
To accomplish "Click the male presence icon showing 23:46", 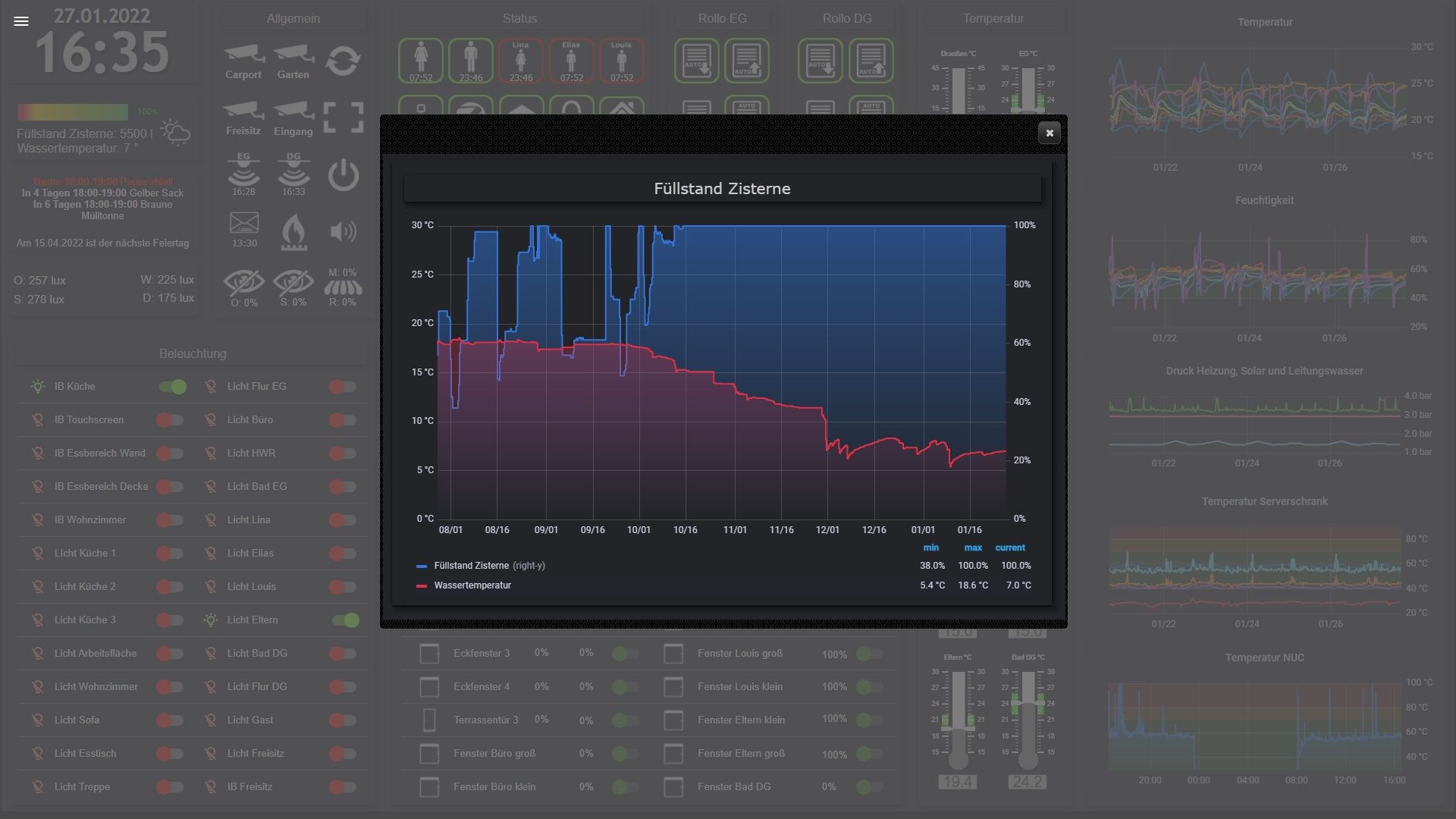I will coord(471,61).
